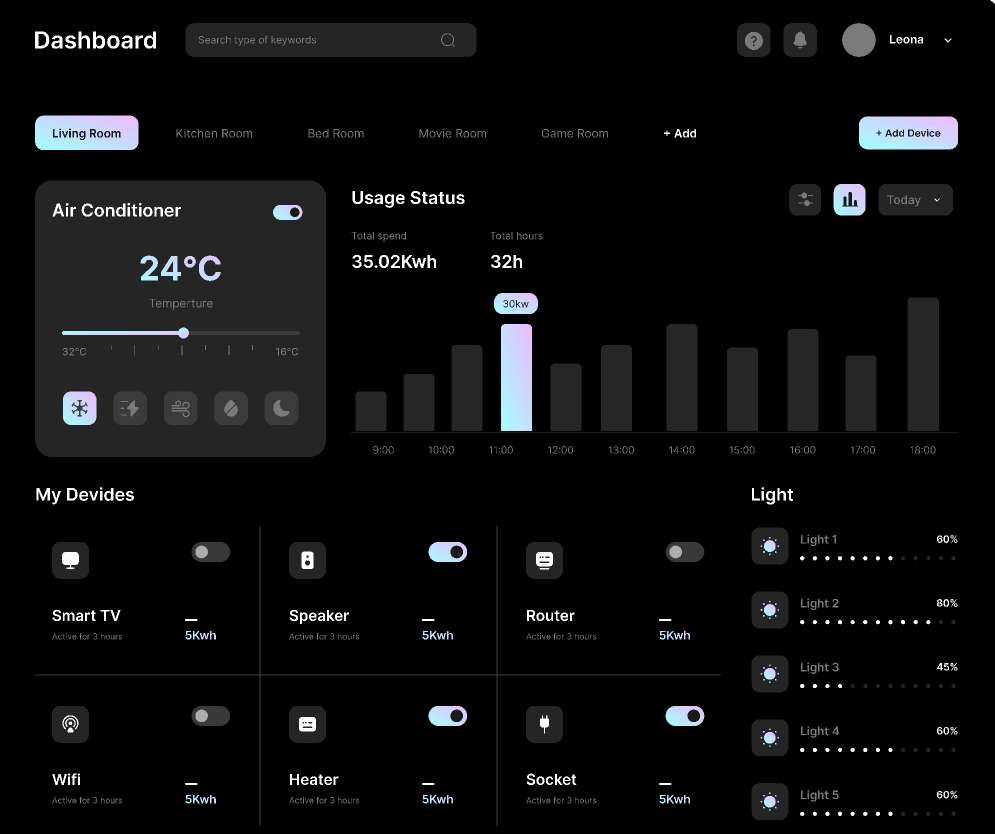Enable the Smart TV switch
995x834 pixels.
click(x=211, y=552)
